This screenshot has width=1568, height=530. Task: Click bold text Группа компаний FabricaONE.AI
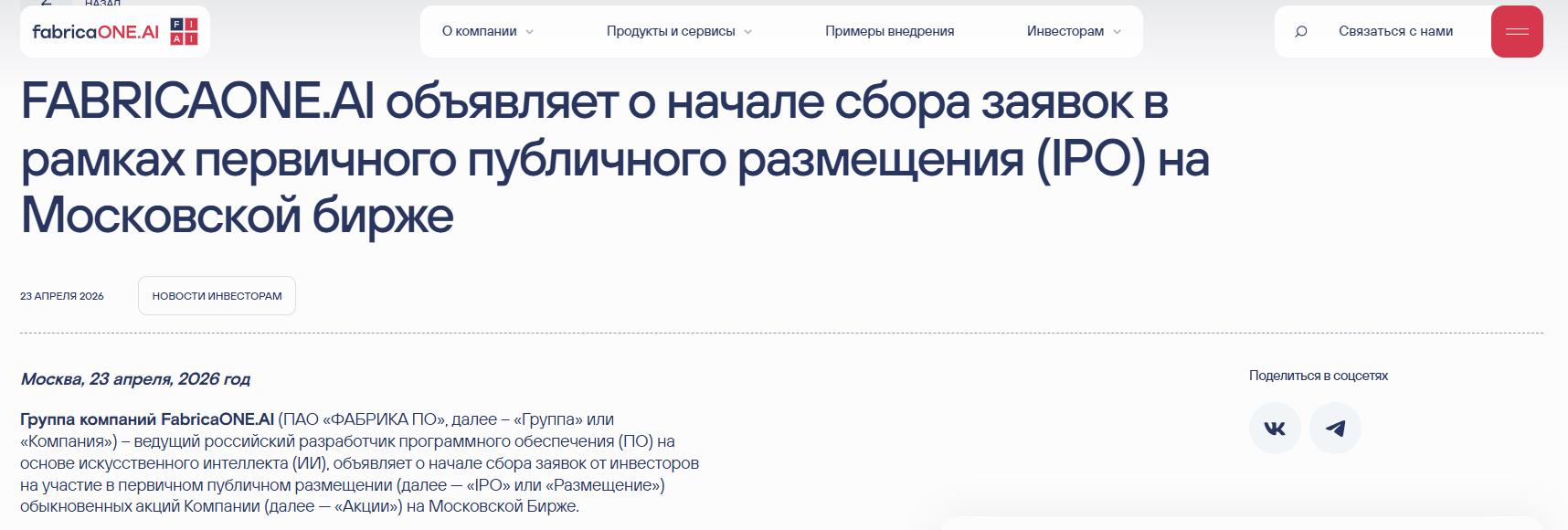pyautogui.click(x=147, y=419)
